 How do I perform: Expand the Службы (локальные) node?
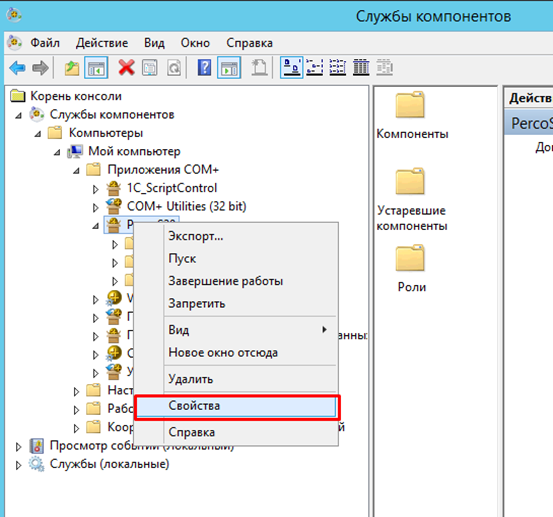(x=18, y=465)
